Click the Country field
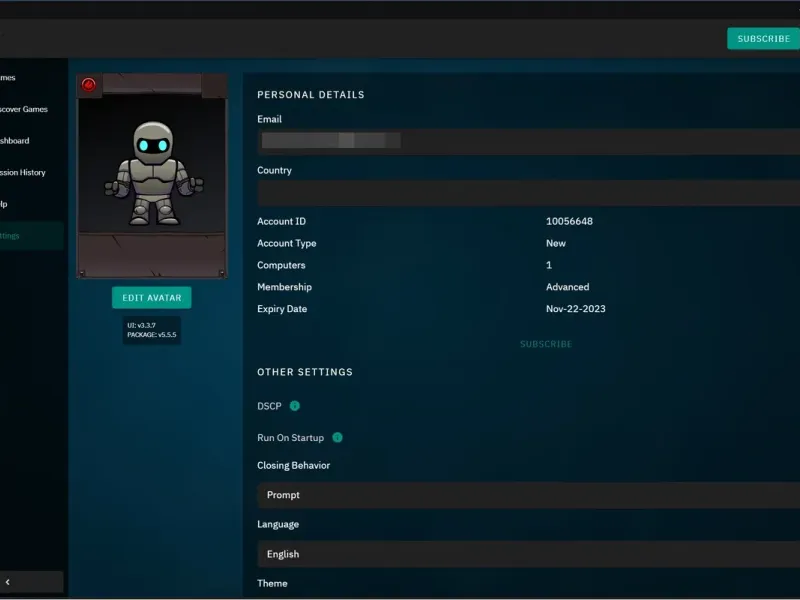The height and width of the screenshot is (600, 800). (529, 193)
